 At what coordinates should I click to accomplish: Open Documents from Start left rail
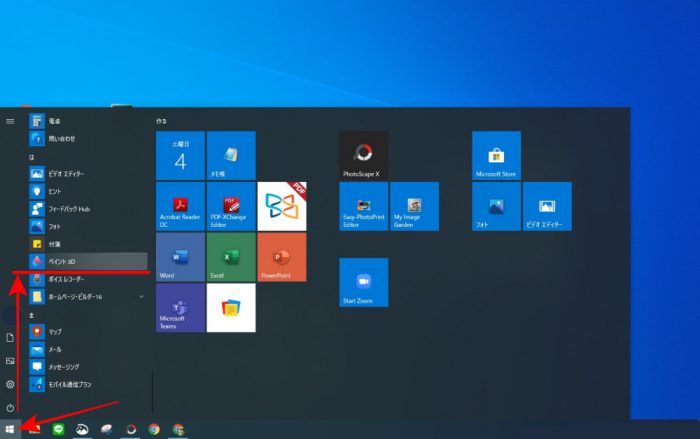10,338
